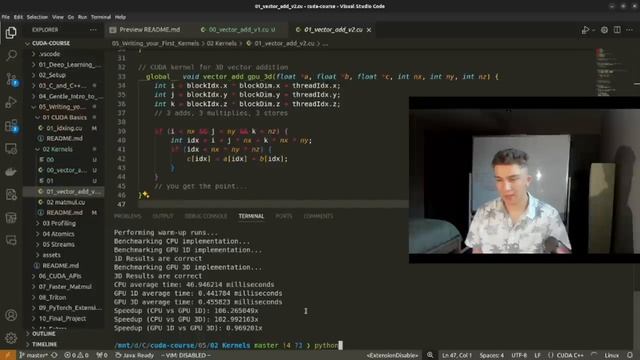Image resolution: width=640 pixels, height=360 pixels.
Task: Click errors and warnings count in status bar
Action: click(x=76, y=356)
